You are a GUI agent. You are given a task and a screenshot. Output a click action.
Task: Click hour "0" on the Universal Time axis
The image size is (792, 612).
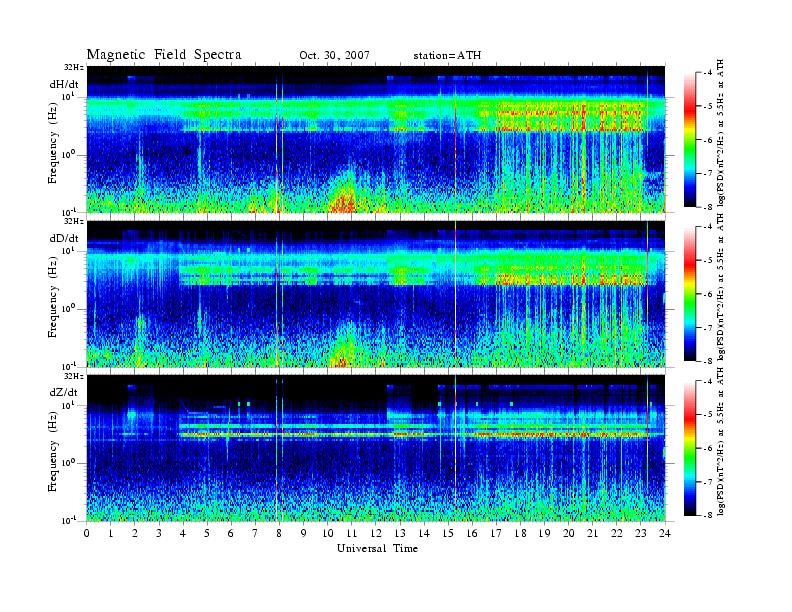coord(87,534)
